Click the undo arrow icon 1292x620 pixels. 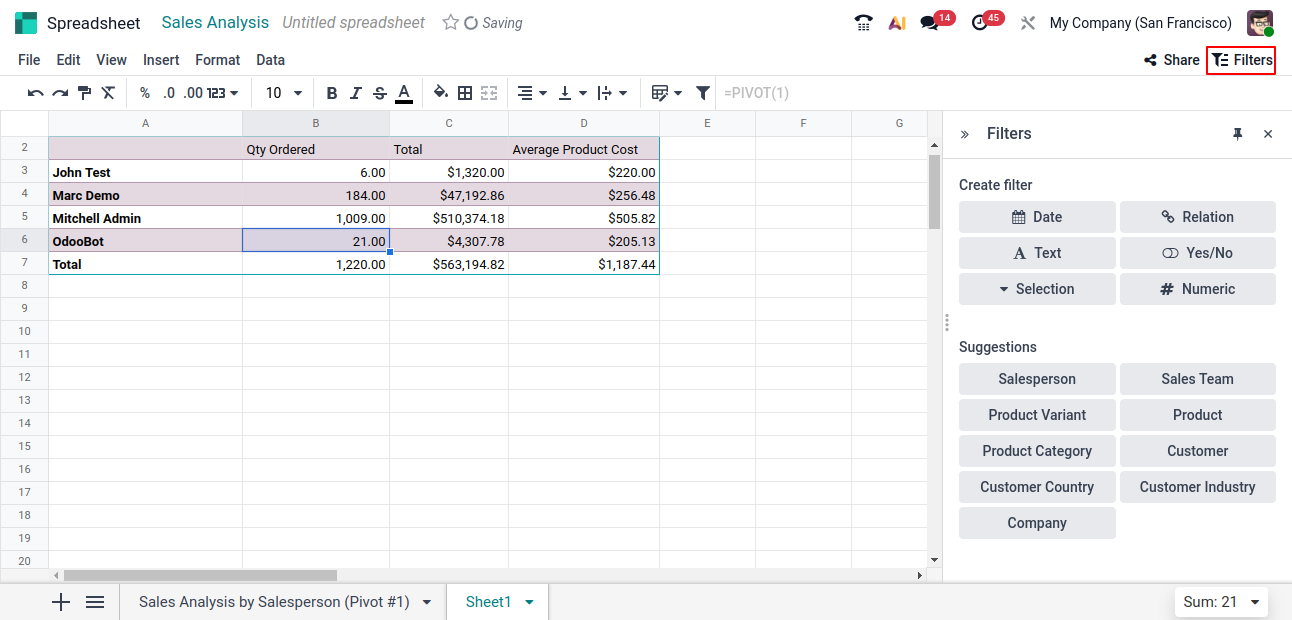(x=35, y=93)
